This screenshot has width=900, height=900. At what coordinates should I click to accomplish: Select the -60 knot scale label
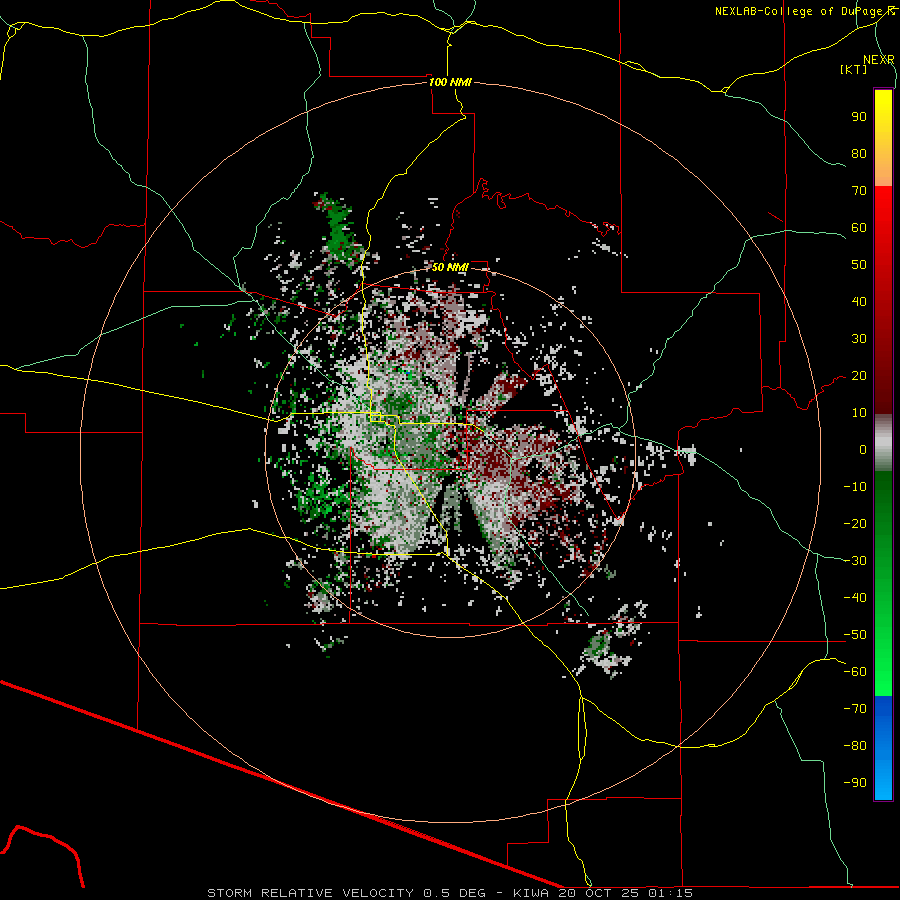pos(855,672)
